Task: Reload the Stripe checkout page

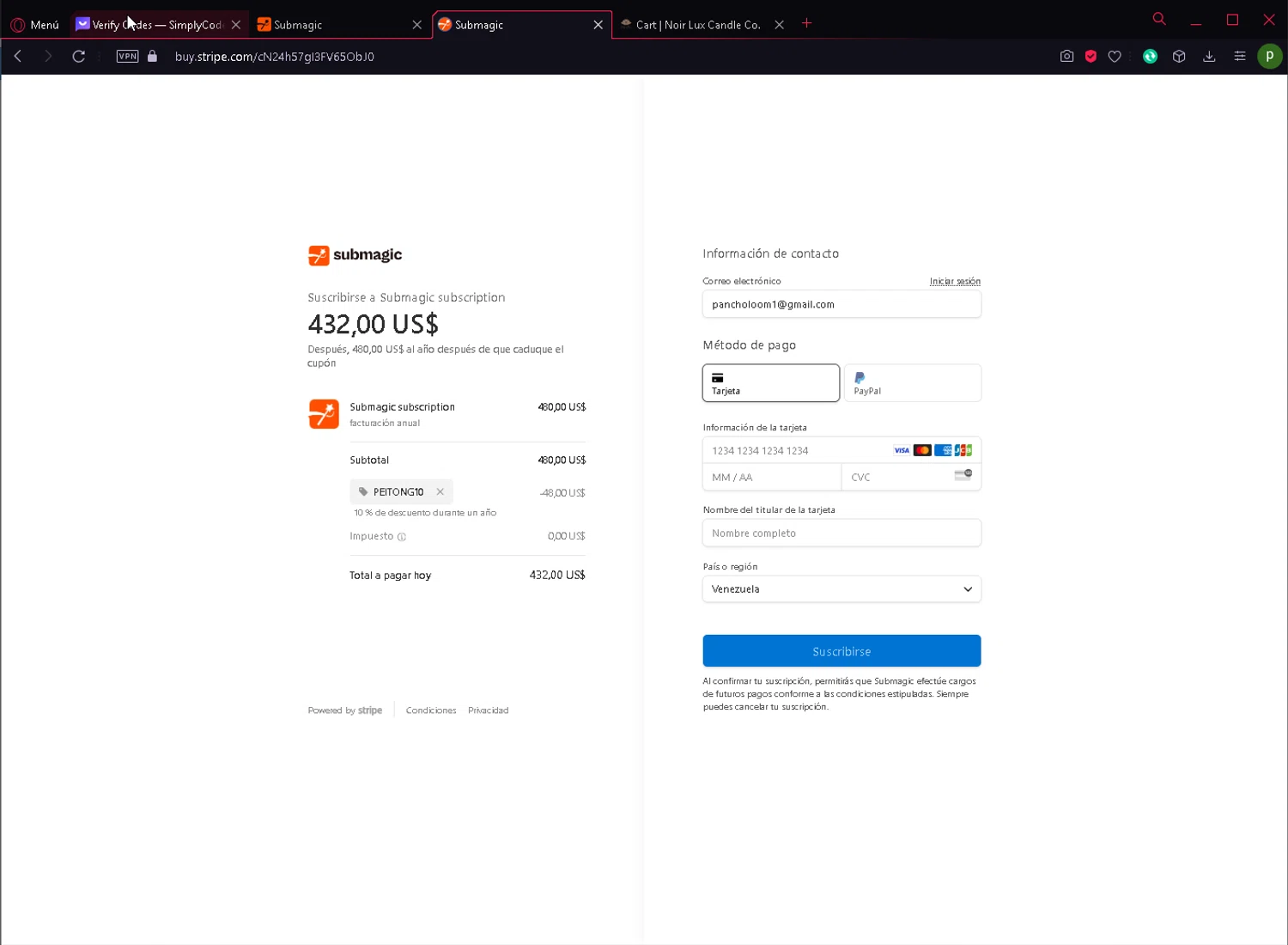Action: tap(78, 56)
